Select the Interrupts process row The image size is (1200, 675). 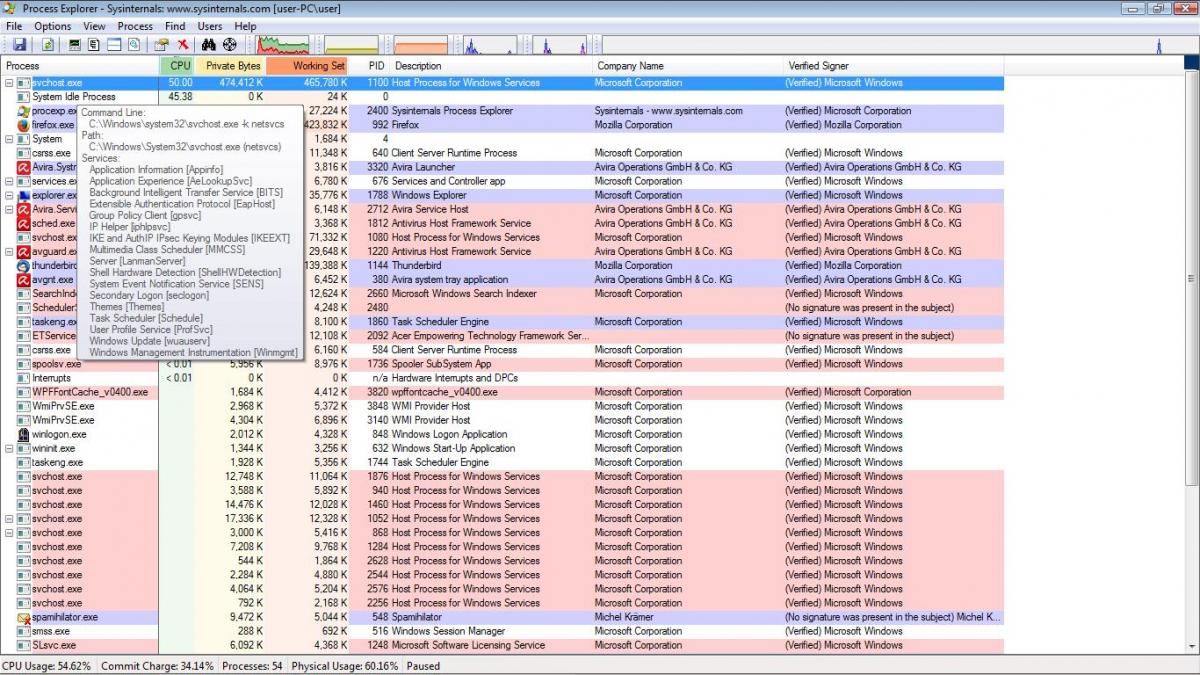(x=502, y=378)
